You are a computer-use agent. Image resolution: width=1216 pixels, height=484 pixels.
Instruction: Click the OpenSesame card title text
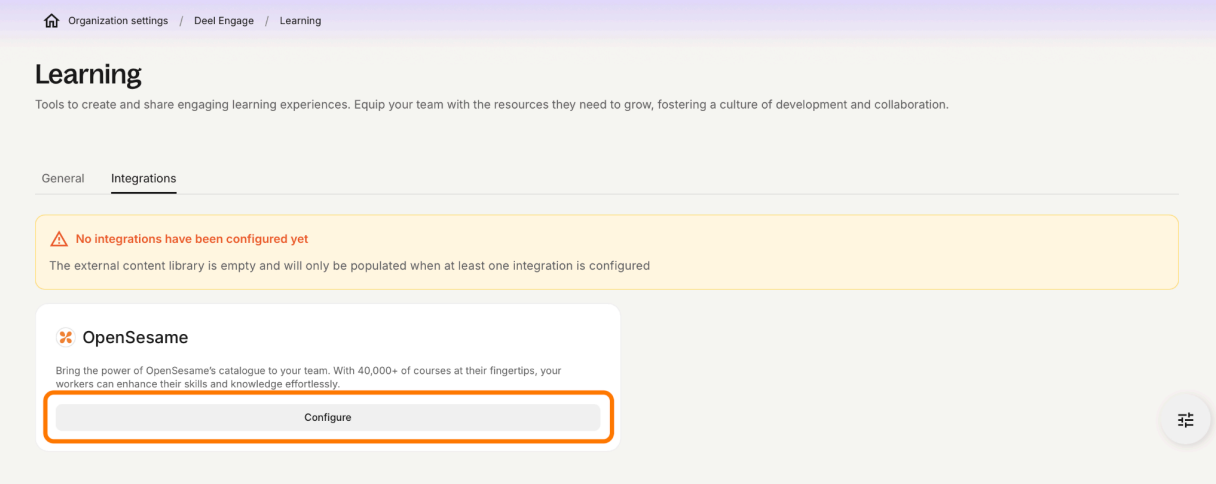click(x=135, y=338)
